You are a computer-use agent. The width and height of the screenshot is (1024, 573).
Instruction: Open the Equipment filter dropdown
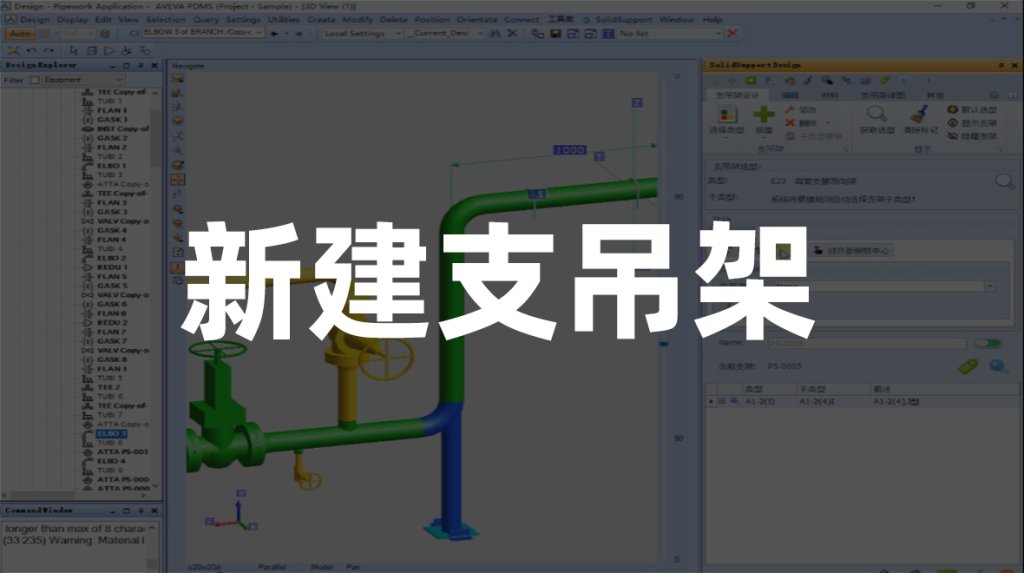point(119,80)
